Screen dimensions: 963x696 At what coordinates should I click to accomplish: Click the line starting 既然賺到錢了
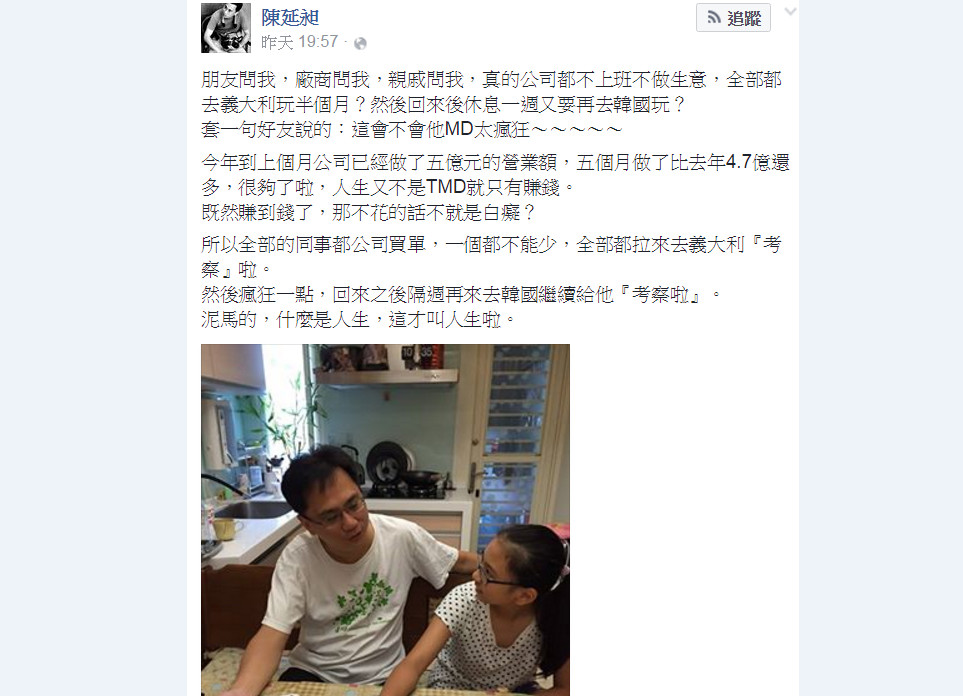coord(368,213)
